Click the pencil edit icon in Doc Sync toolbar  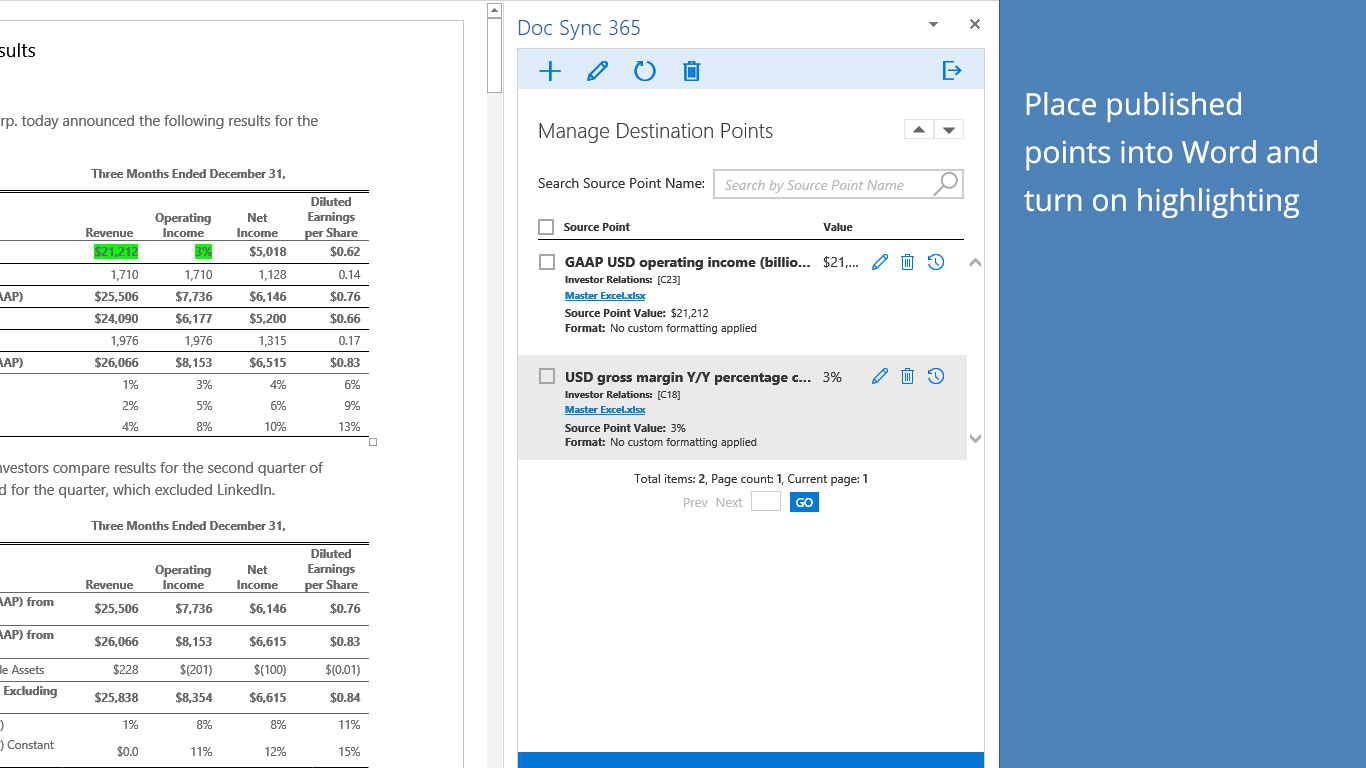click(x=597, y=71)
